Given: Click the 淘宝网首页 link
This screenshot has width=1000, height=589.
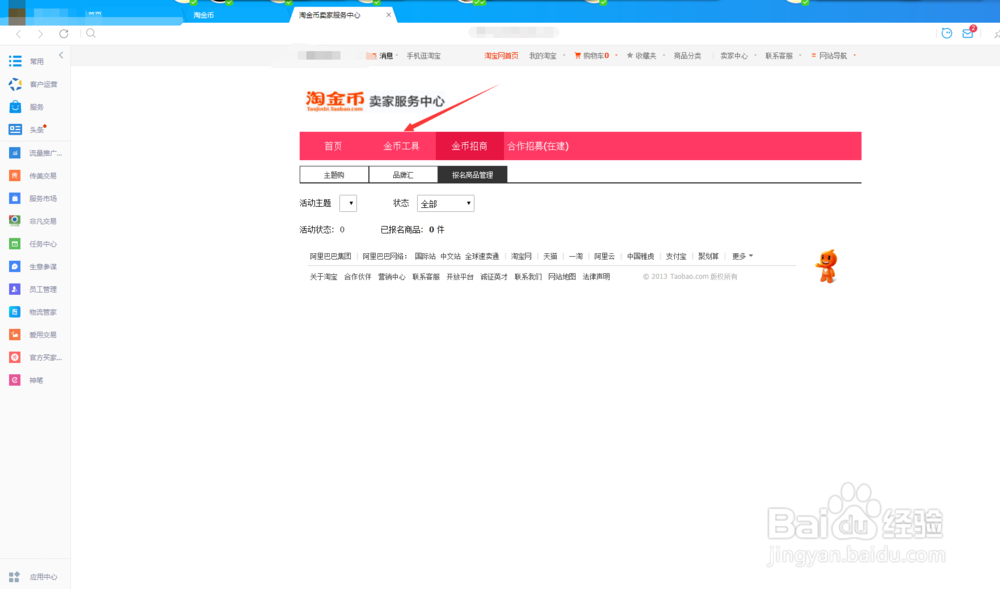Looking at the screenshot, I should pos(501,55).
